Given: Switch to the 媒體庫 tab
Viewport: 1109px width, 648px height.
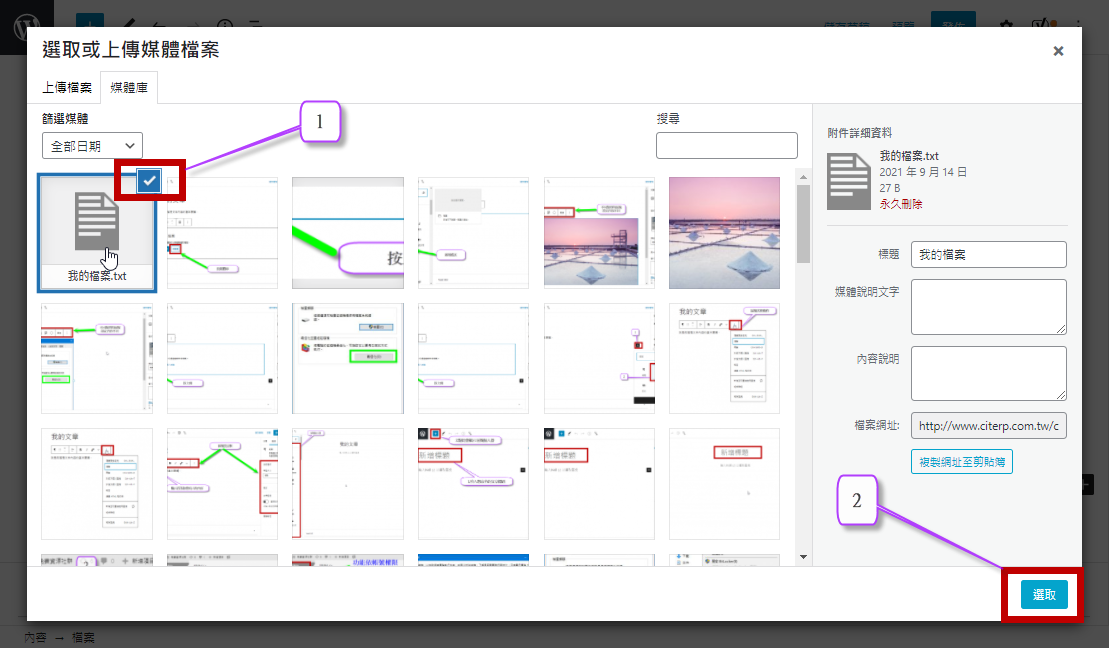Looking at the screenshot, I should (128, 88).
